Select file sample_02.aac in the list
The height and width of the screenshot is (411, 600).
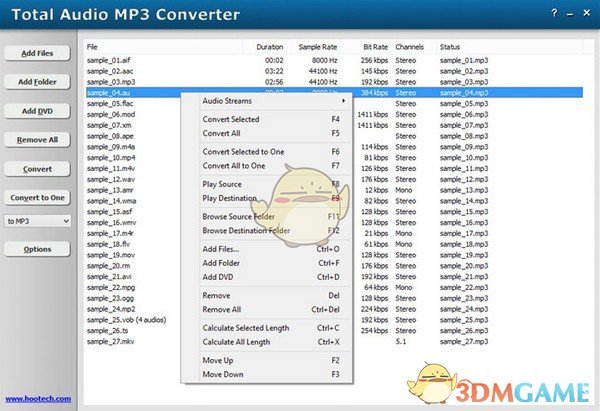[110, 71]
